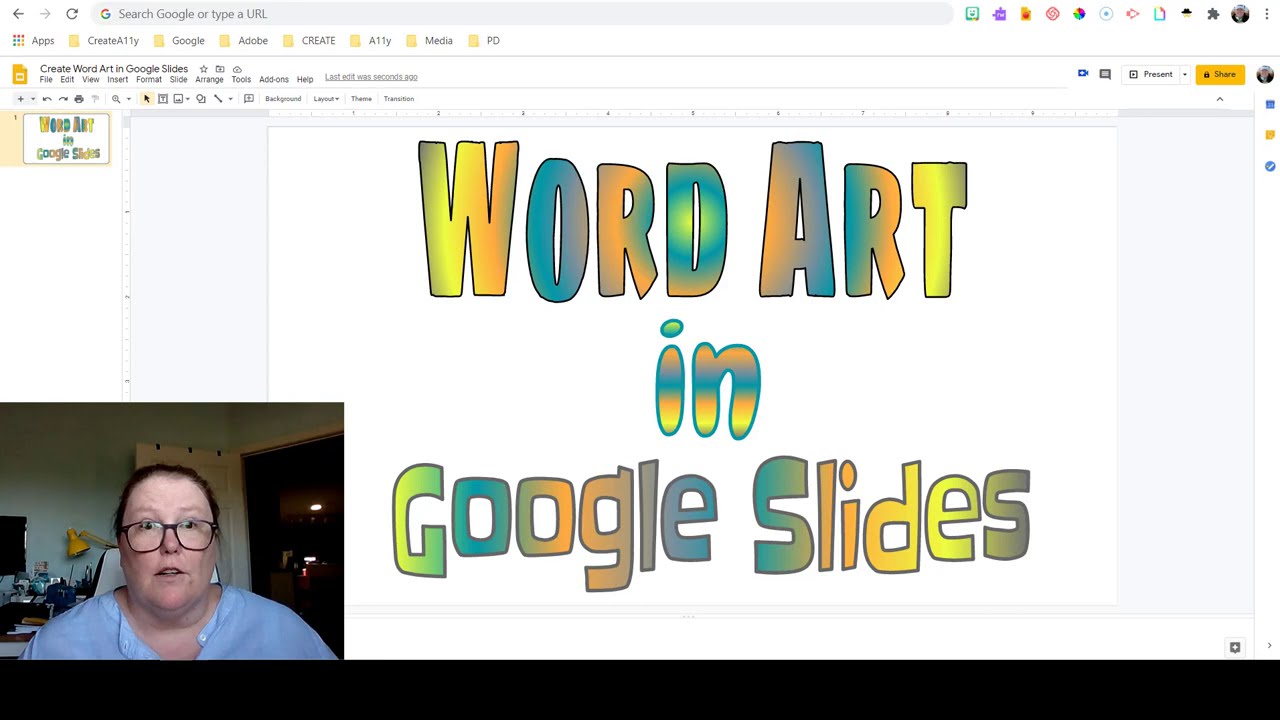The width and height of the screenshot is (1280, 720).
Task: Click the 'WORD ART' word art on slide
Action: [x=693, y=220]
